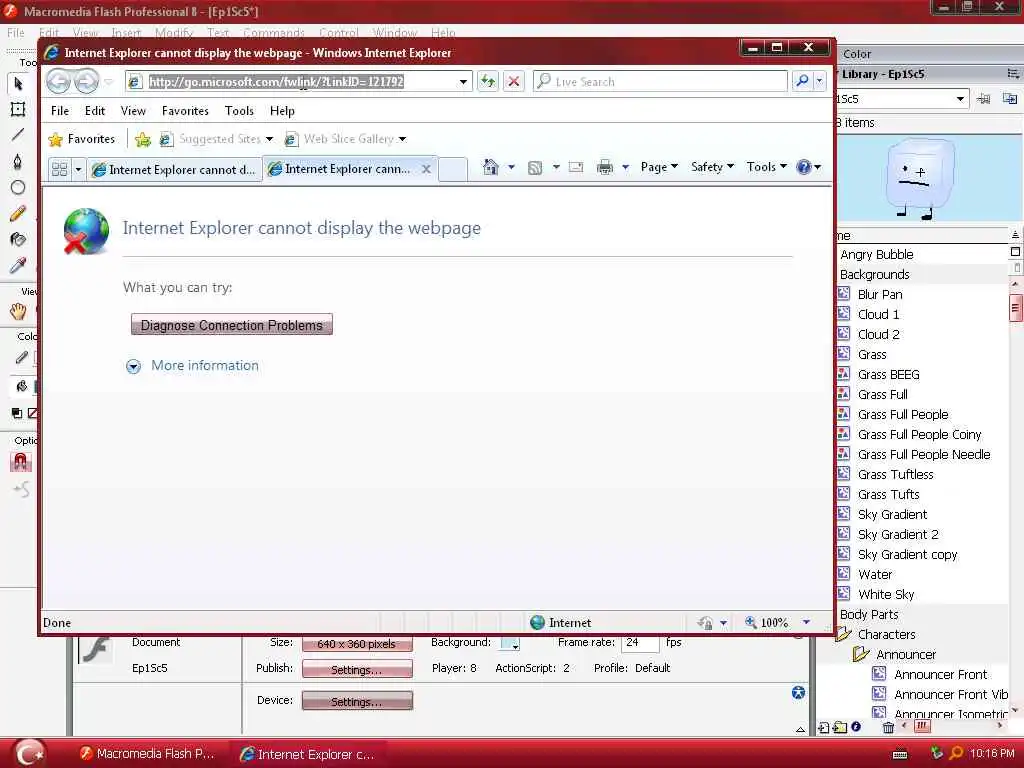Open the IE View menu
The image size is (1024, 768).
tap(133, 111)
